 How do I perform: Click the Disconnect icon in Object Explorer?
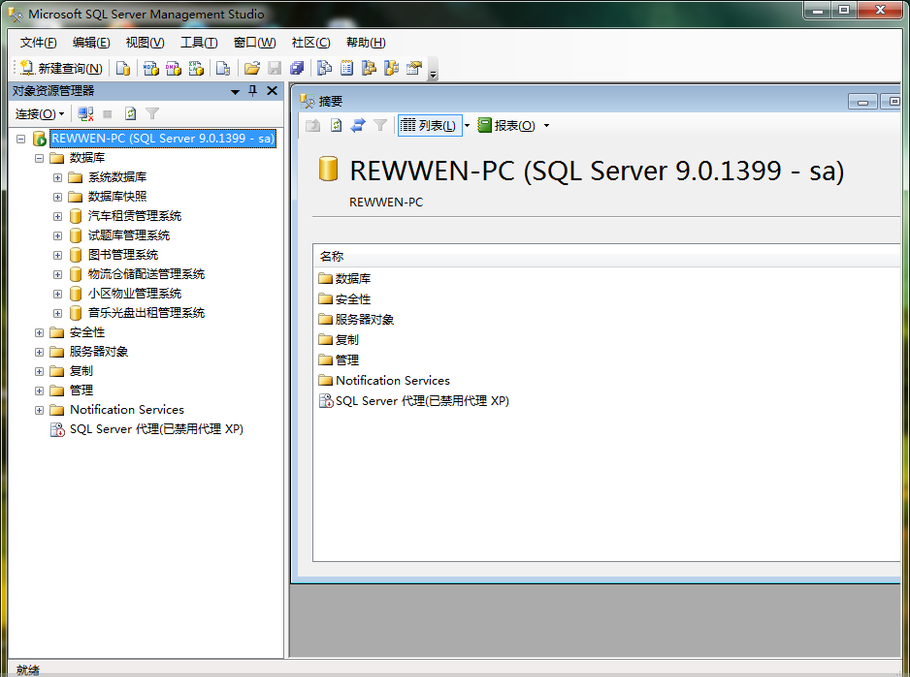(x=86, y=114)
